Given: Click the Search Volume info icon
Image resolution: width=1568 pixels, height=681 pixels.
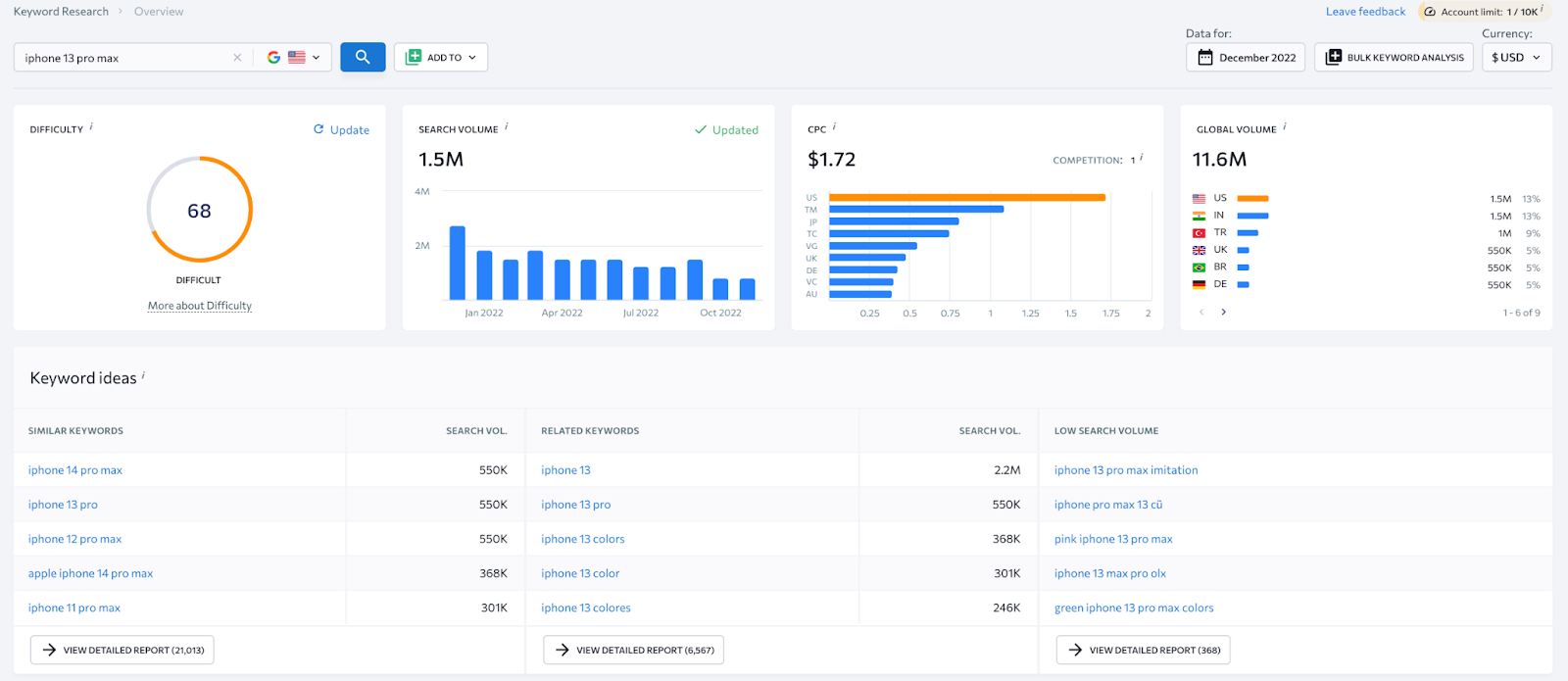Looking at the screenshot, I should tap(507, 126).
